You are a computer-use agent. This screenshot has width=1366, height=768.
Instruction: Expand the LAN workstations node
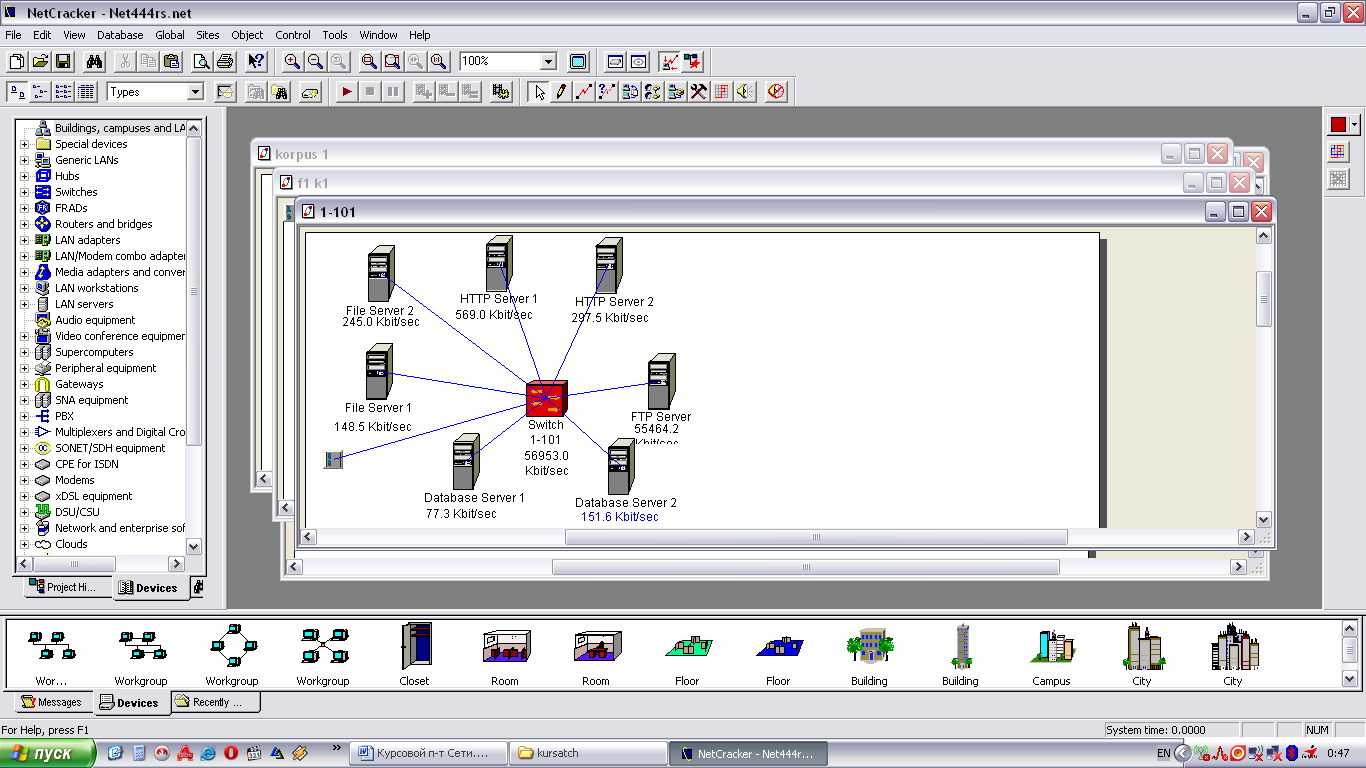pyautogui.click(x=25, y=288)
